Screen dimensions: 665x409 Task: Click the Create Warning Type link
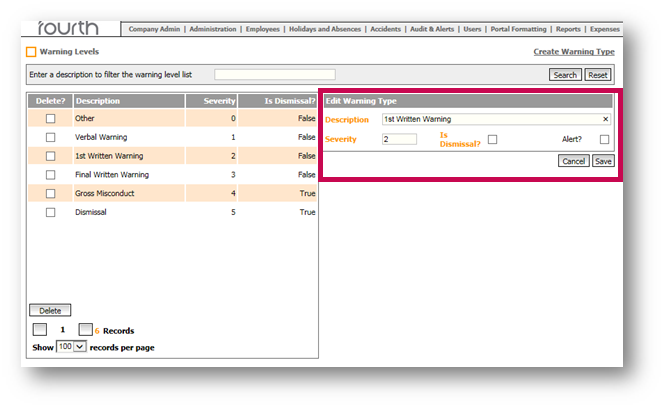point(574,51)
